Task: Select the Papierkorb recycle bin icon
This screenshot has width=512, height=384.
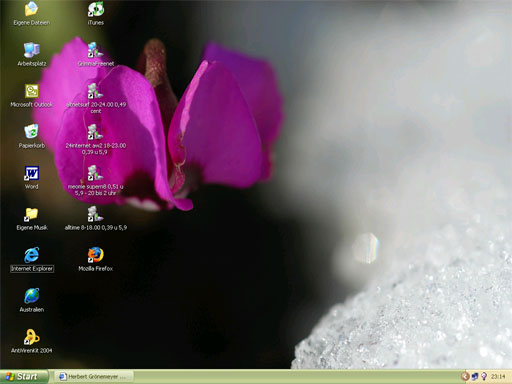Action: click(x=32, y=131)
